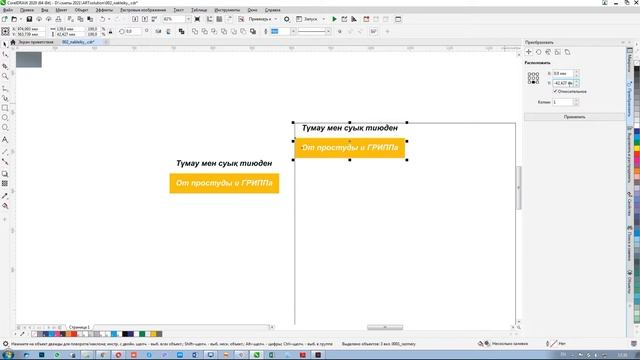Click the Print icon in the toolbar
640x360 pixels.
pyautogui.click(x=58, y=19)
